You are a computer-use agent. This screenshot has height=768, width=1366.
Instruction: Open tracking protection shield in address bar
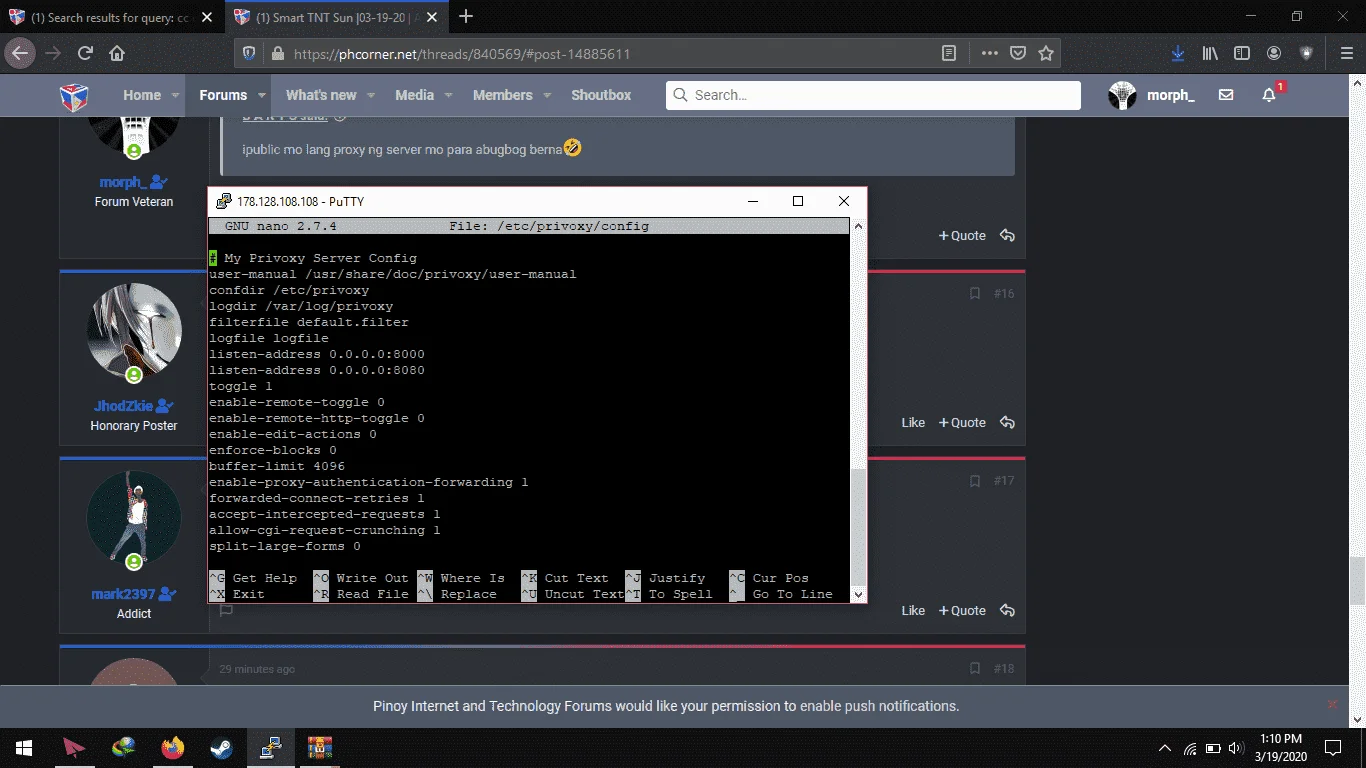point(250,54)
